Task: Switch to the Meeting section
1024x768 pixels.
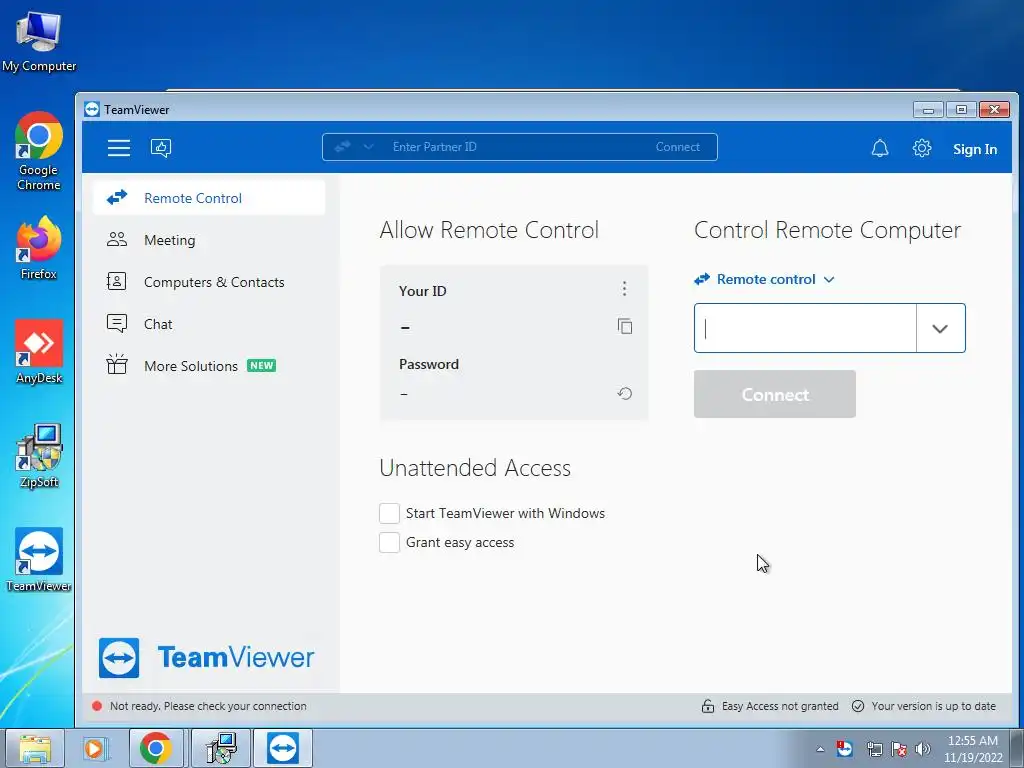Action: (x=209, y=240)
